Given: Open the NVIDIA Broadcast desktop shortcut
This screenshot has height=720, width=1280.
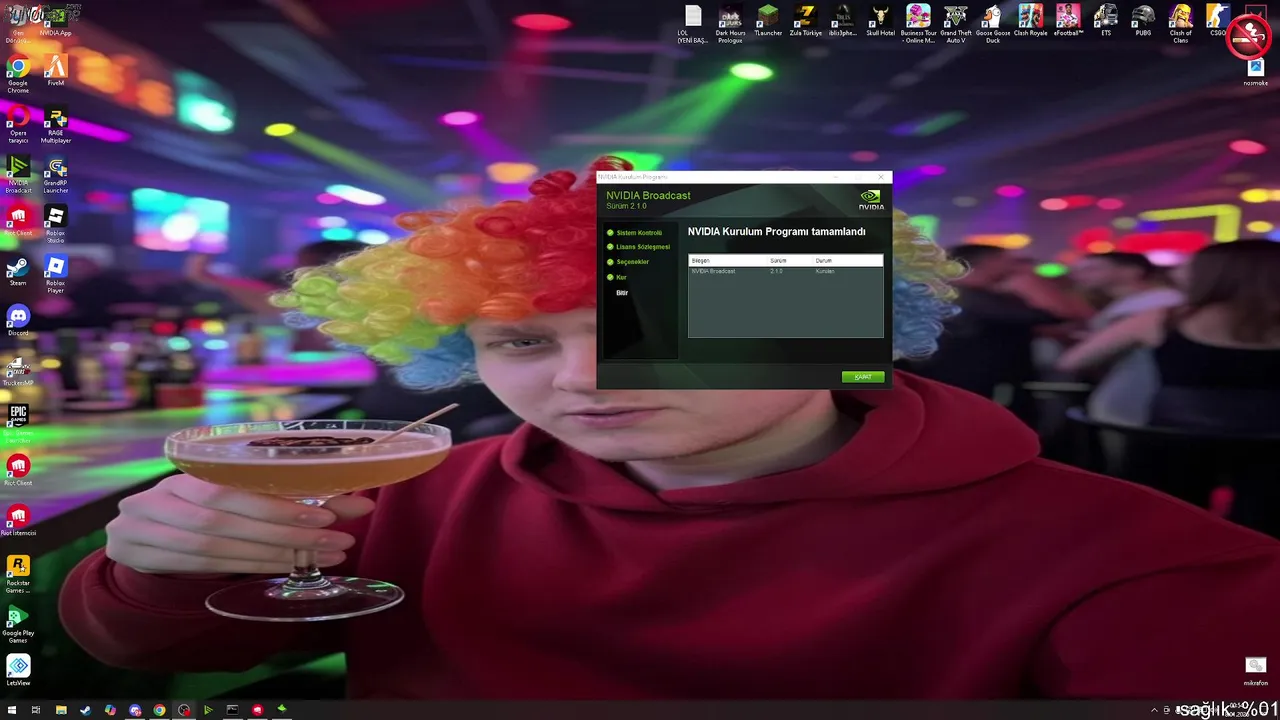Looking at the screenshot, I should 18,174.
